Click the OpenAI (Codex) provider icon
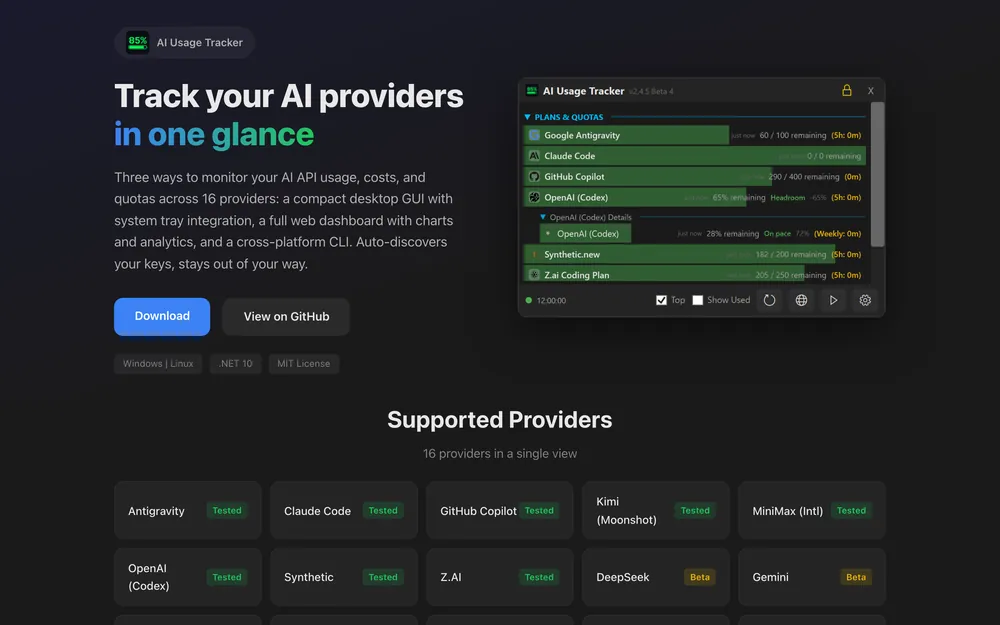Image resolution: width=1000 pixels, height=625 pixels. [x=534, y=198]
